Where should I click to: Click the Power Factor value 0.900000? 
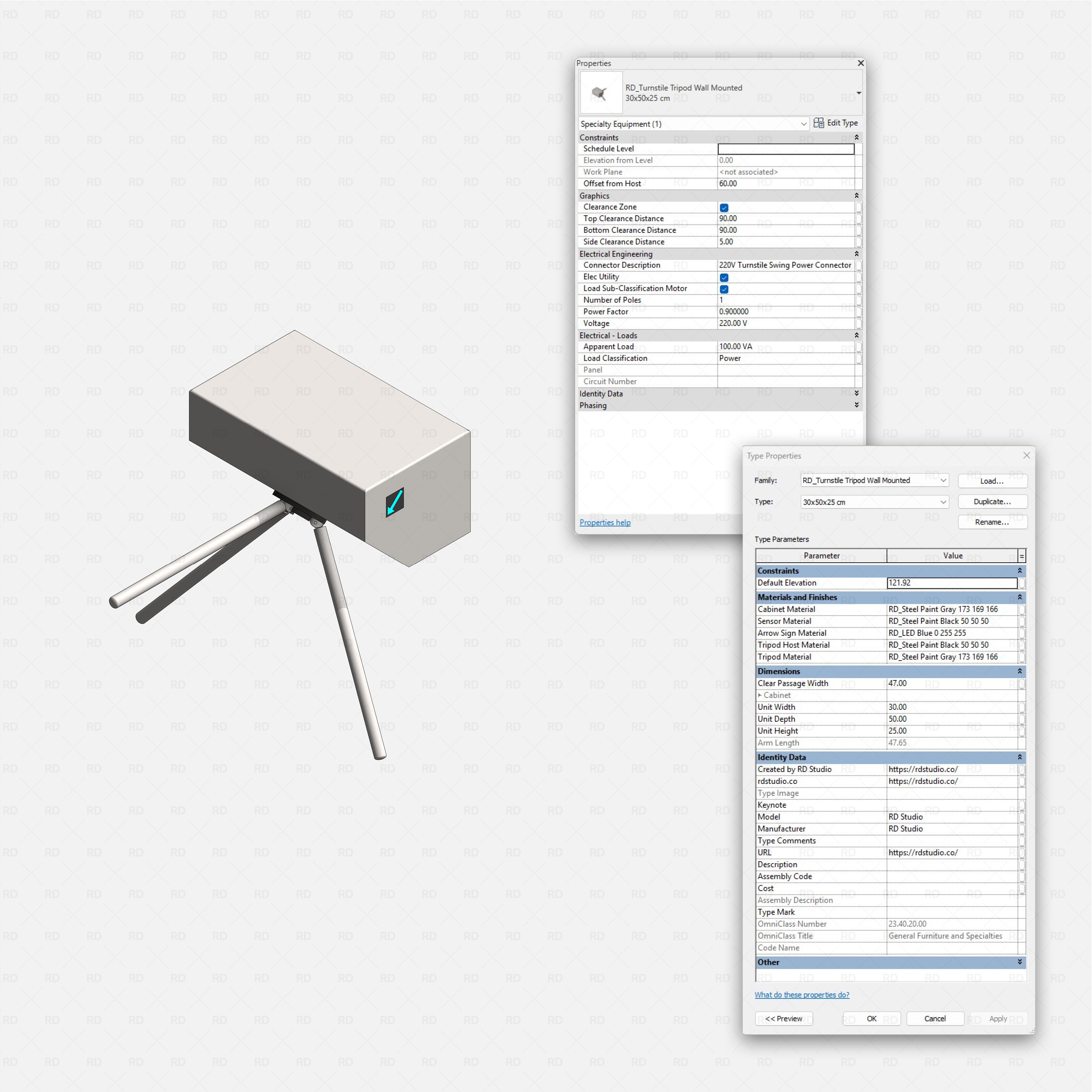pyautogui.click(x=786, y=312)
